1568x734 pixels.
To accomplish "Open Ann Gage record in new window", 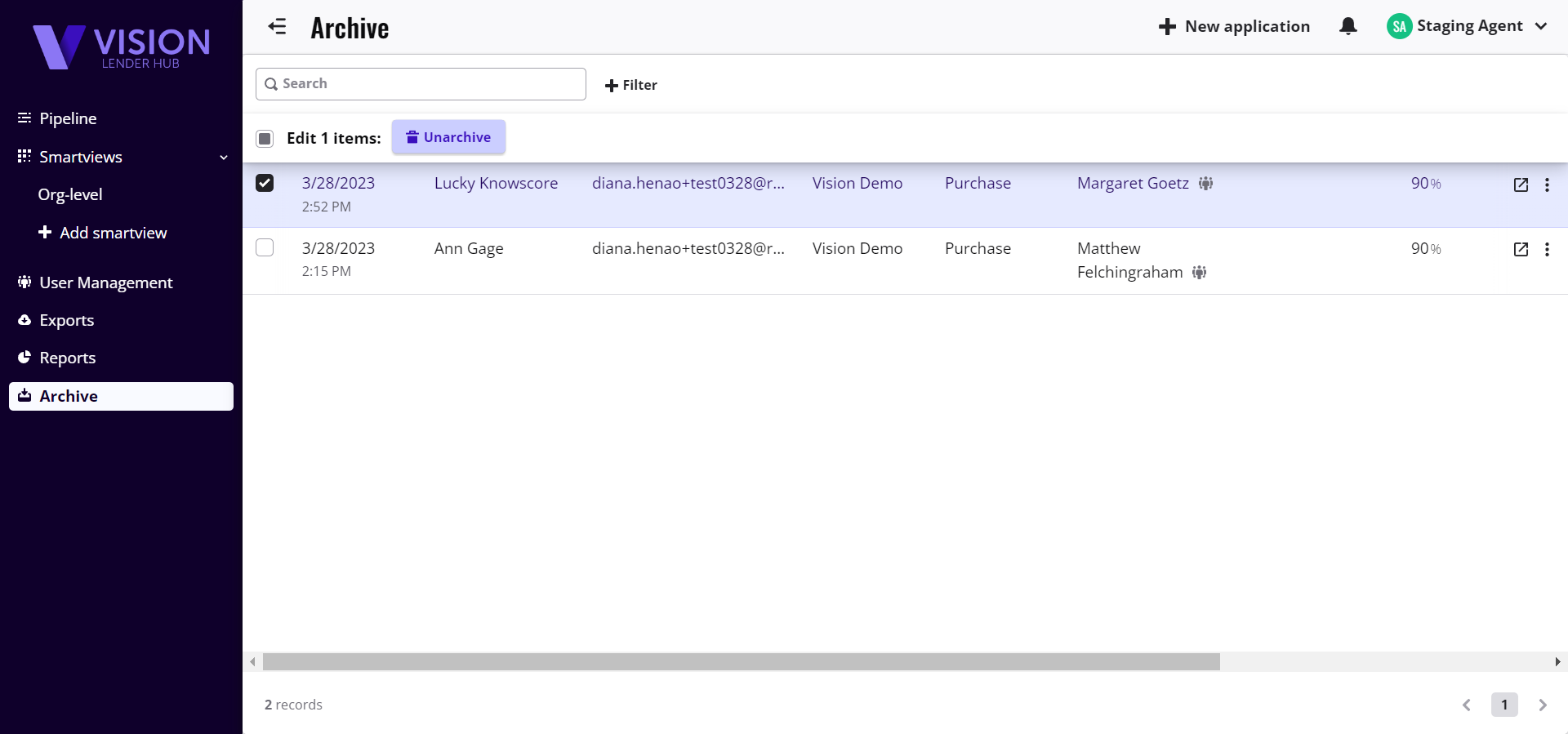I will 1520,249.
